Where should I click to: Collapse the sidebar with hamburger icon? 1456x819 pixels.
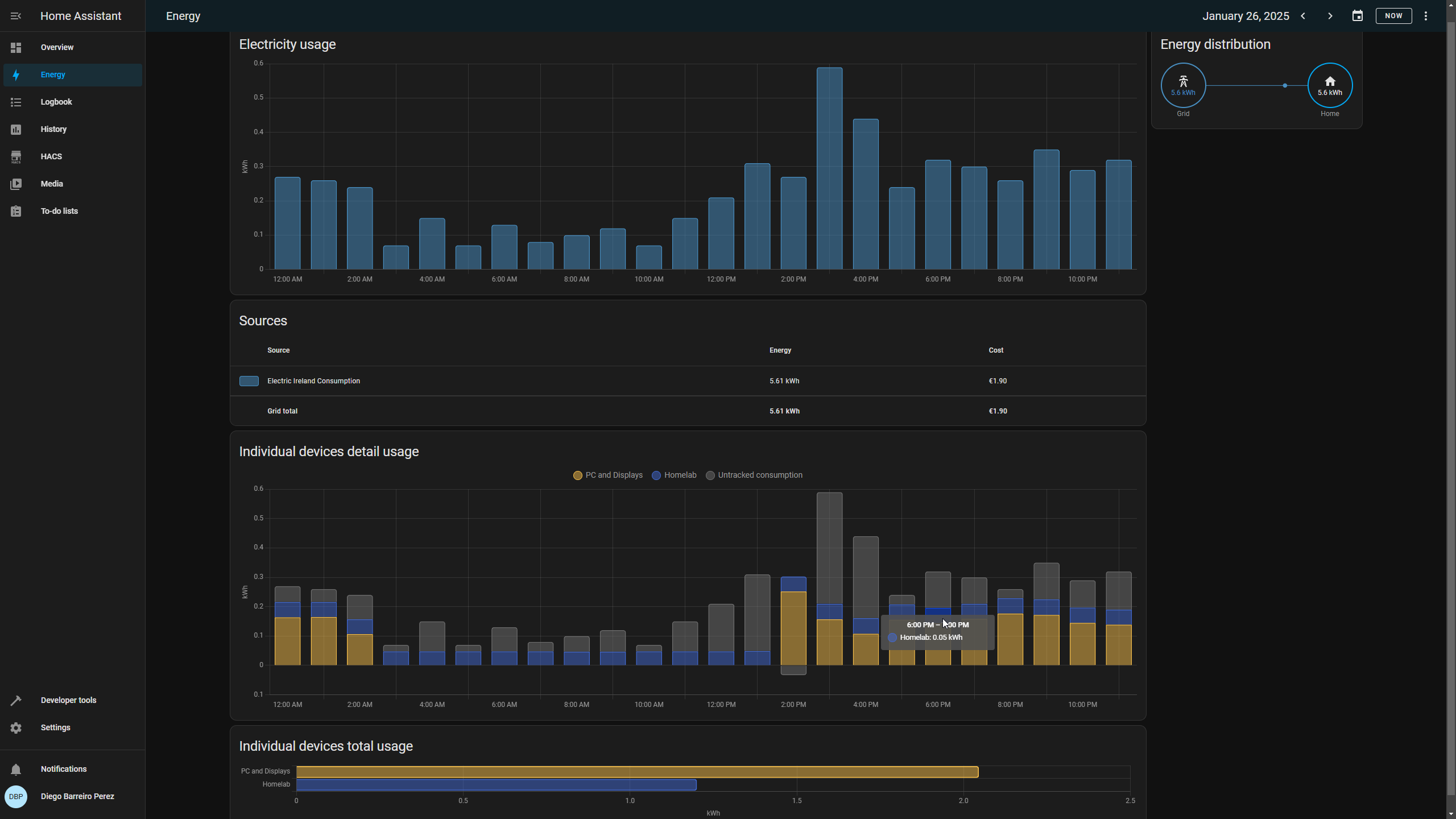16,16
